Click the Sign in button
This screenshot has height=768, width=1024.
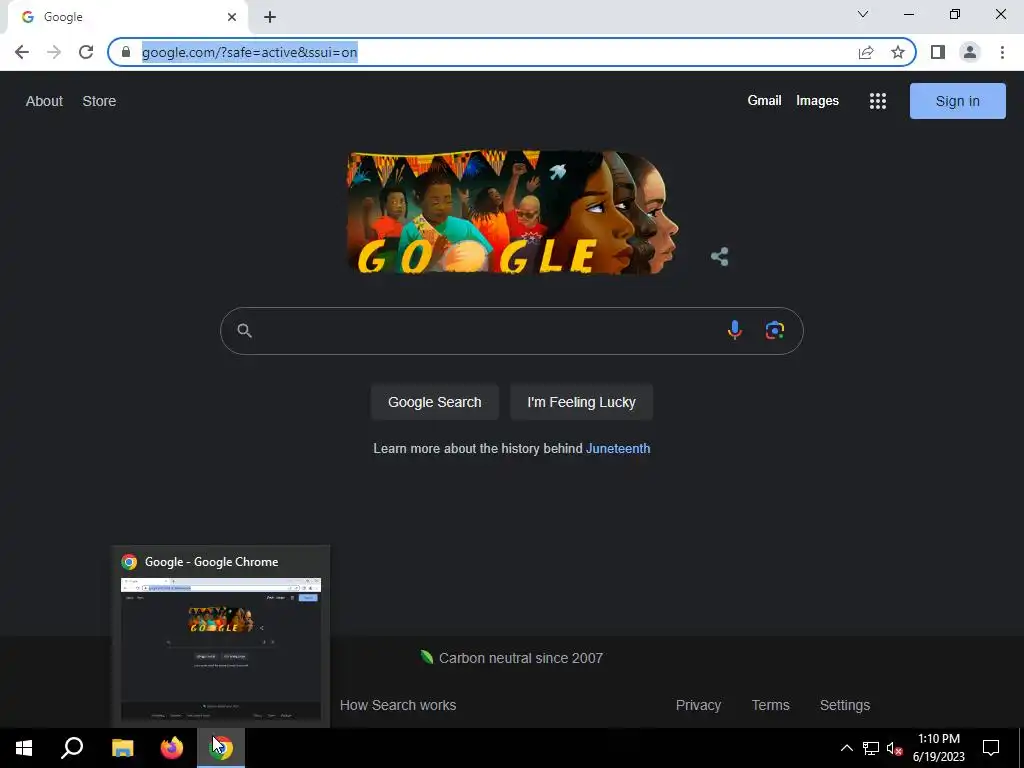pyautogui.click(x=957, y=101)
